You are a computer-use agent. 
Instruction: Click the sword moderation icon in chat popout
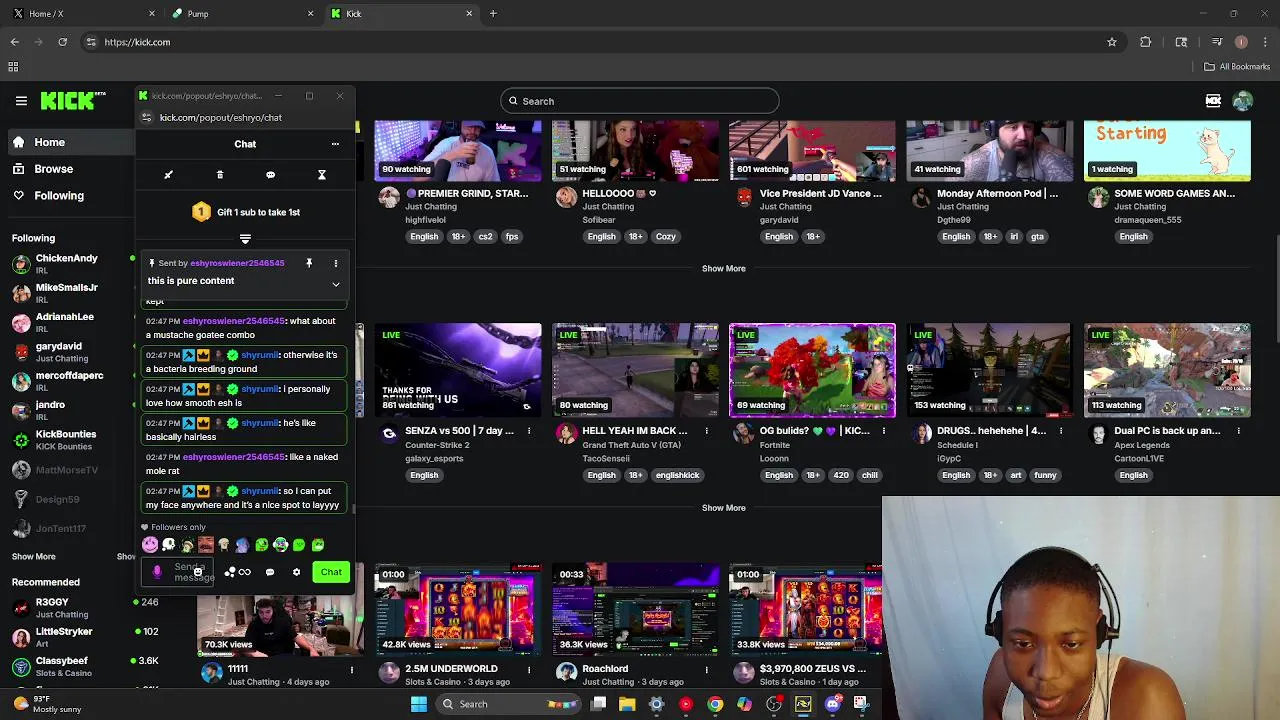coord(168,175)
